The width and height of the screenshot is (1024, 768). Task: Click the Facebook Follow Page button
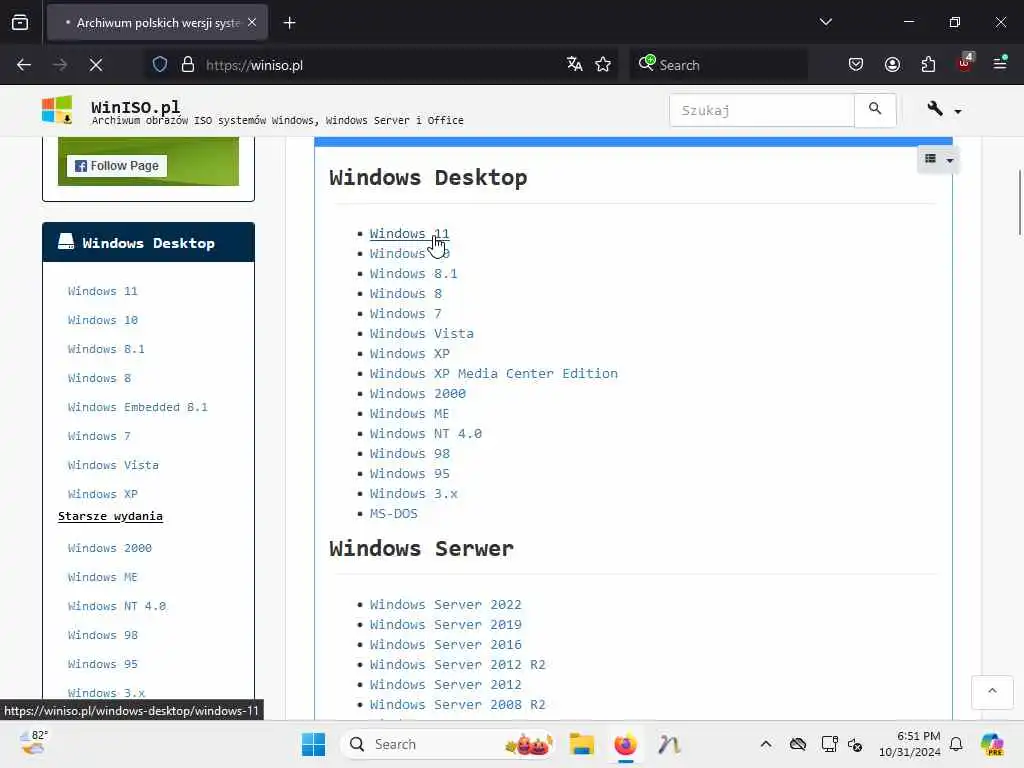(117, 166)
